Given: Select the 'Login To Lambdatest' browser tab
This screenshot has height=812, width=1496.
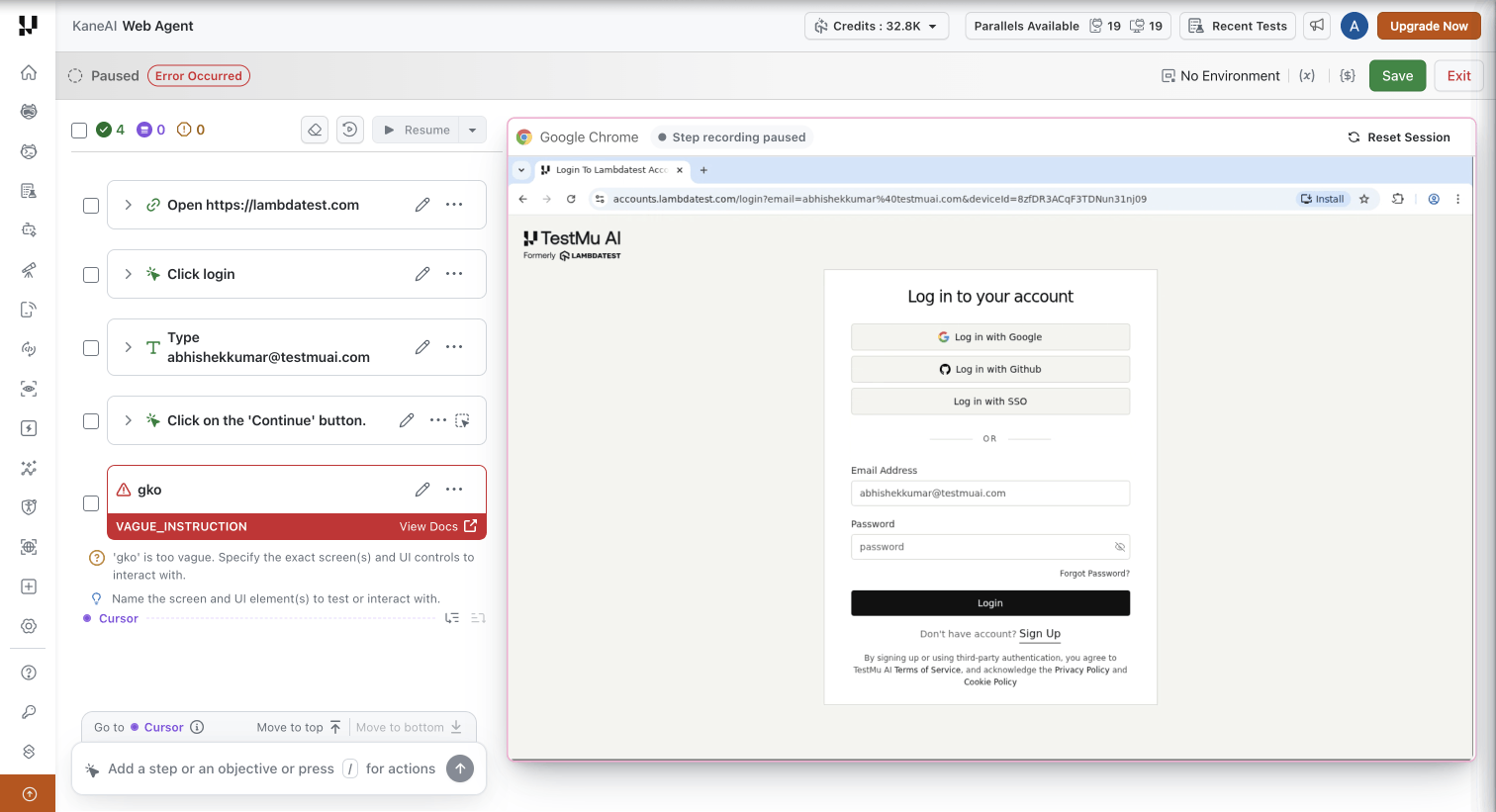Looking at the screenshot, I should click(x=611, y=170).
